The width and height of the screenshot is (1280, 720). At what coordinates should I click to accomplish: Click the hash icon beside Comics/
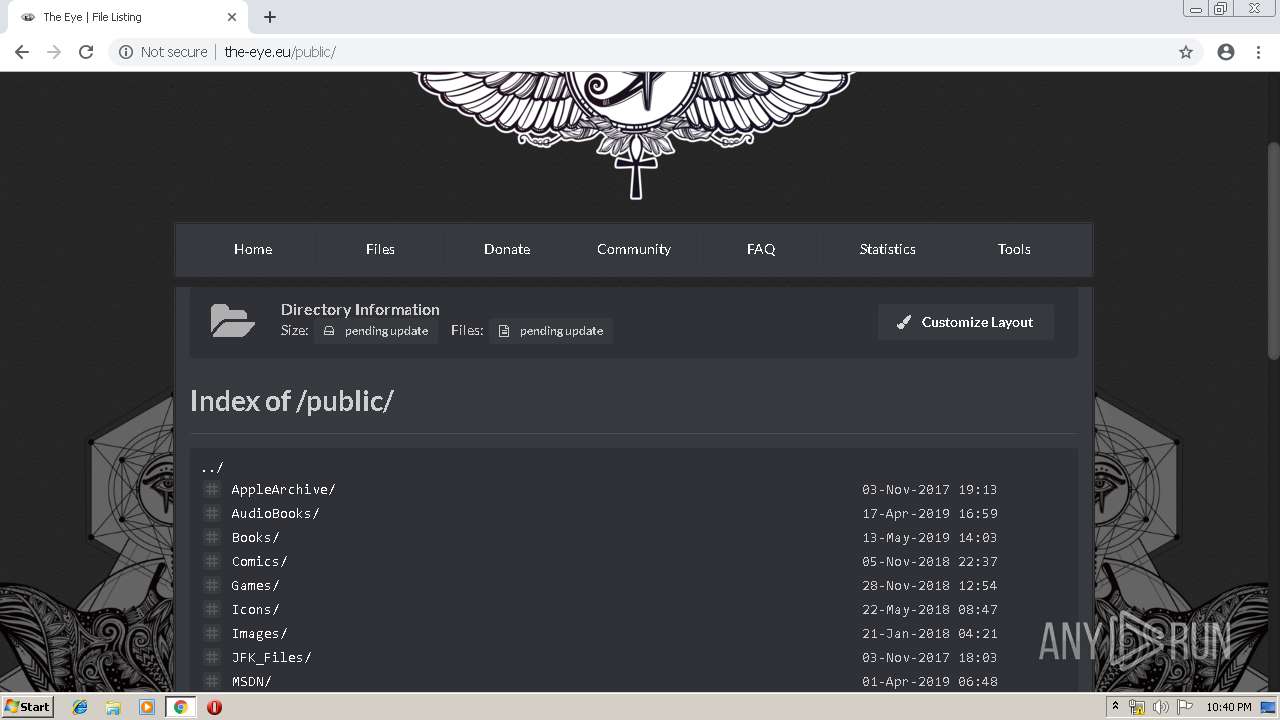212,561
